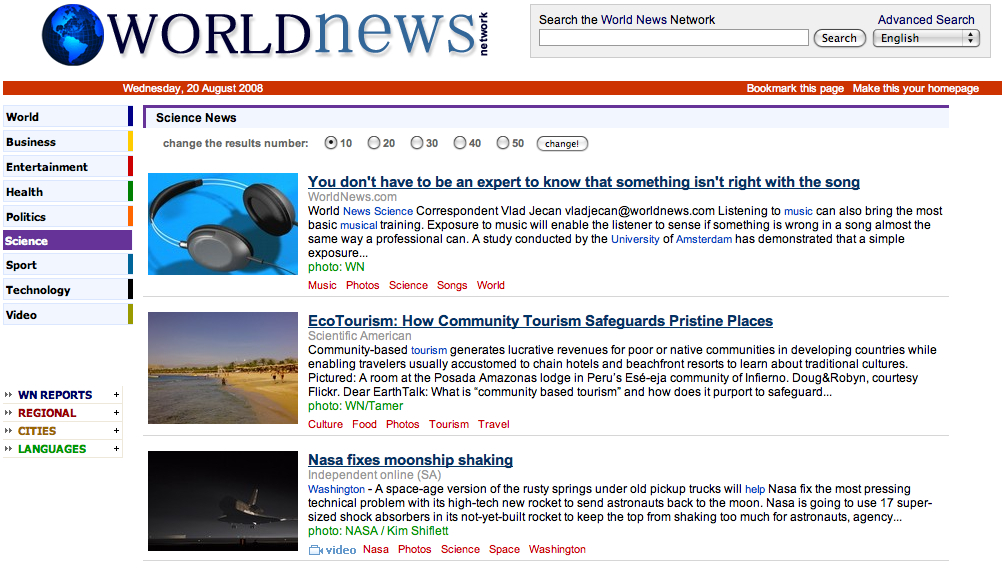The width and height of the screenshot is (1002, 571).
Task: Open the Video section
Action: coord(68,314)
